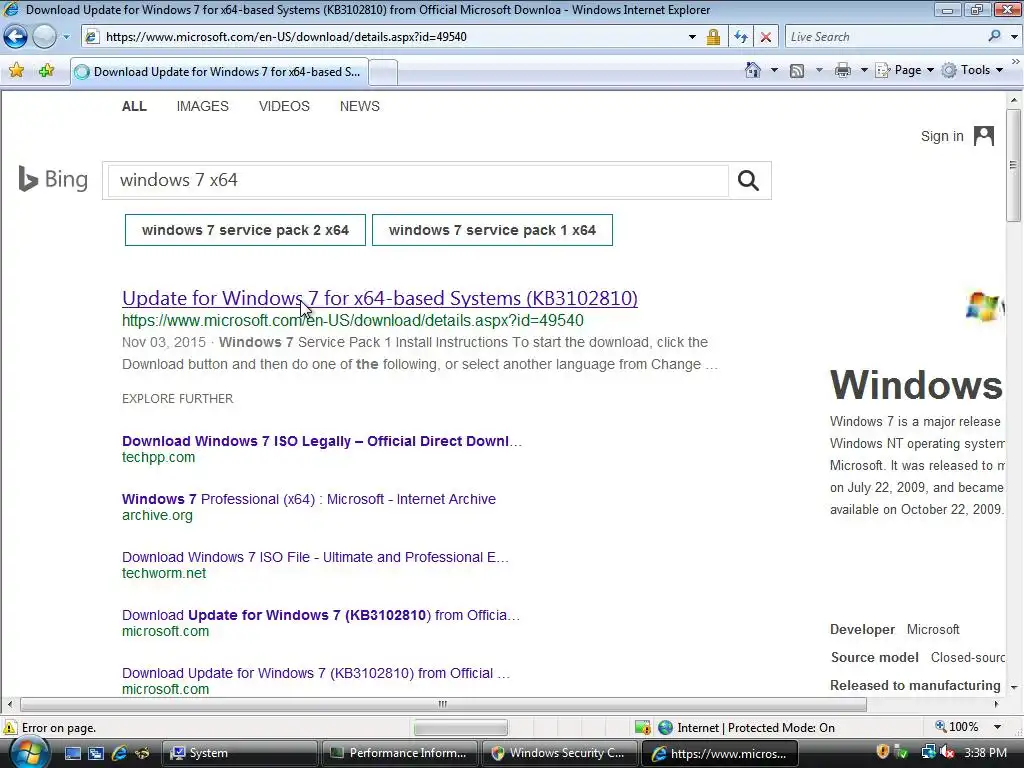Expand the Feeds dropdown arrow
The height and width of the screenshot is (768, 1024).
(819, 70)
